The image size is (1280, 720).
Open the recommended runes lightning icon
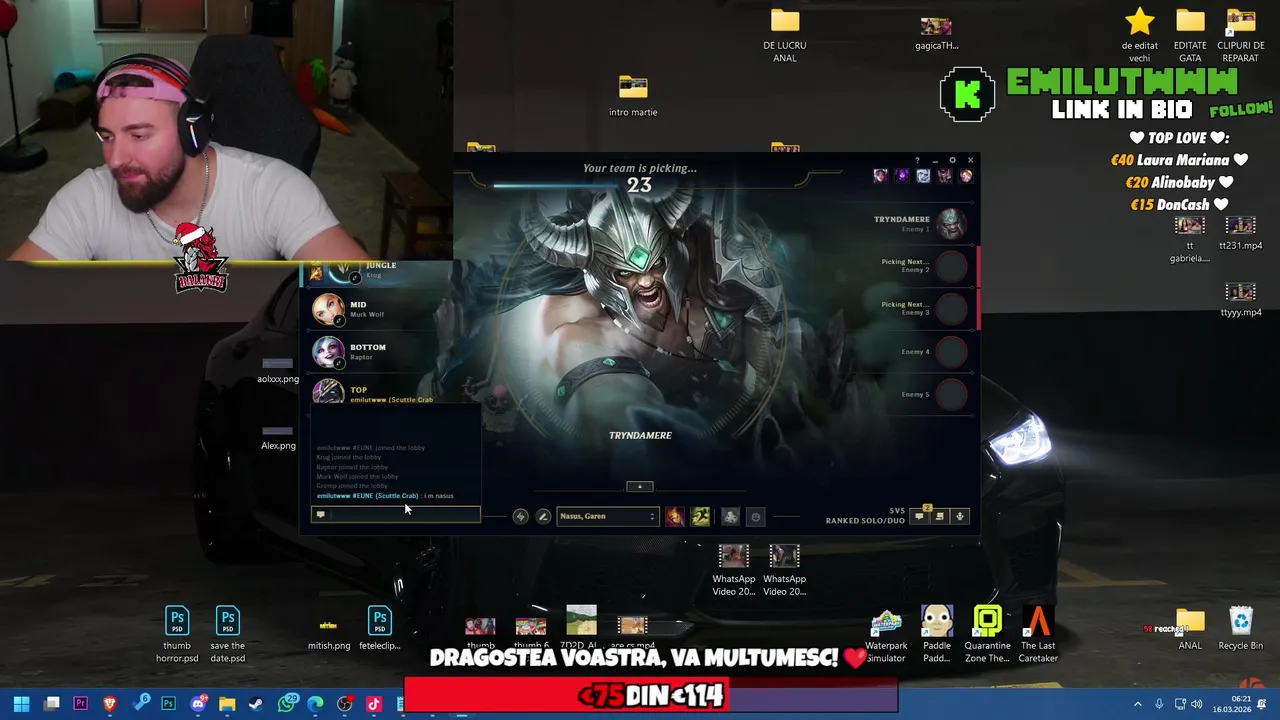point(520,516)
